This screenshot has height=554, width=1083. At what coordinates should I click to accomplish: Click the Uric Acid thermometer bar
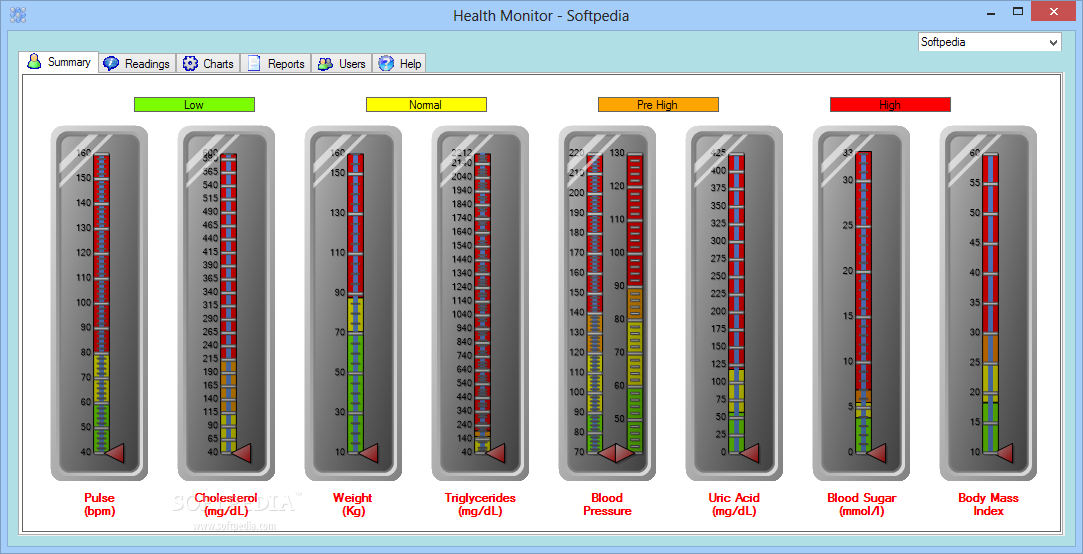tap(737, 303)
